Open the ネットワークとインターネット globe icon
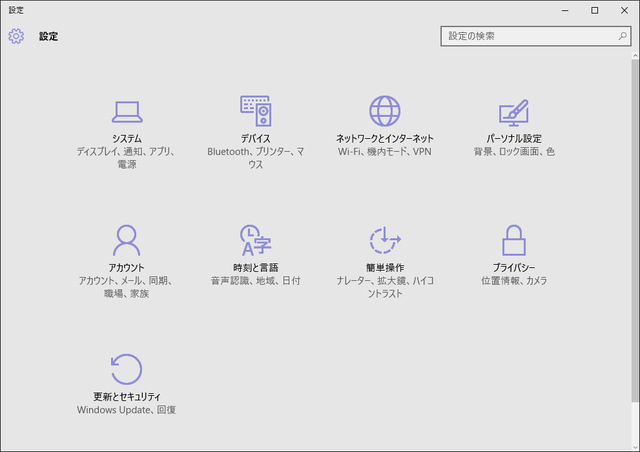This screenshot has width=640, height=452. (385, 111)
